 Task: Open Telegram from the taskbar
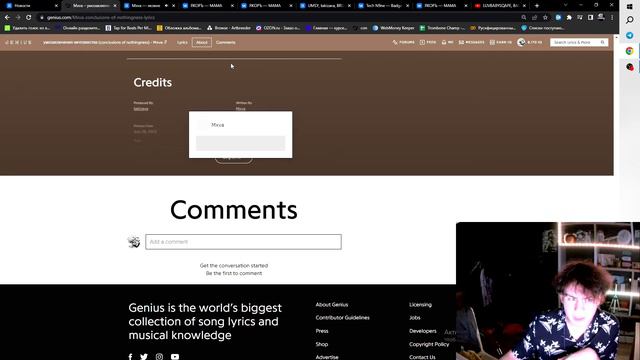click(x=630, y=36)
